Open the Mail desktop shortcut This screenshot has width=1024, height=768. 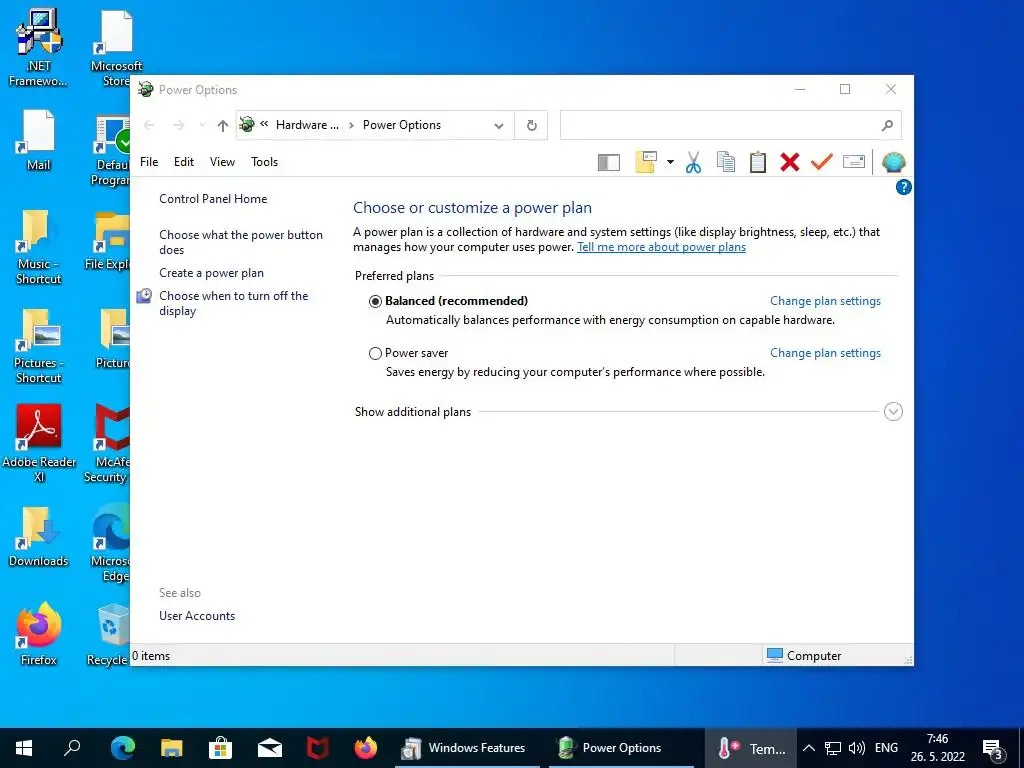coord(39,140)
